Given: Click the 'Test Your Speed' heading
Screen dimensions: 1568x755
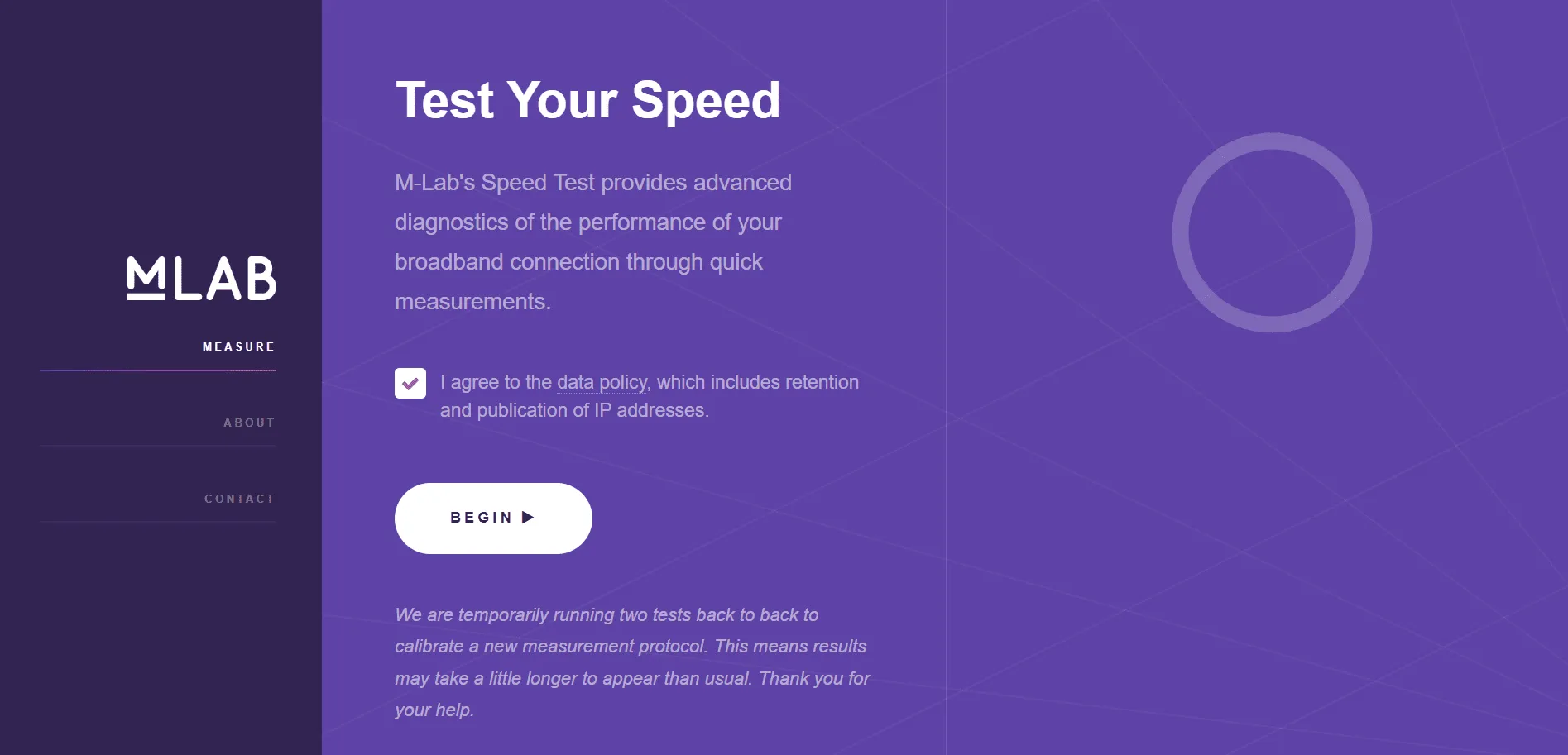Looking at the screenshot, I should 587,100.
